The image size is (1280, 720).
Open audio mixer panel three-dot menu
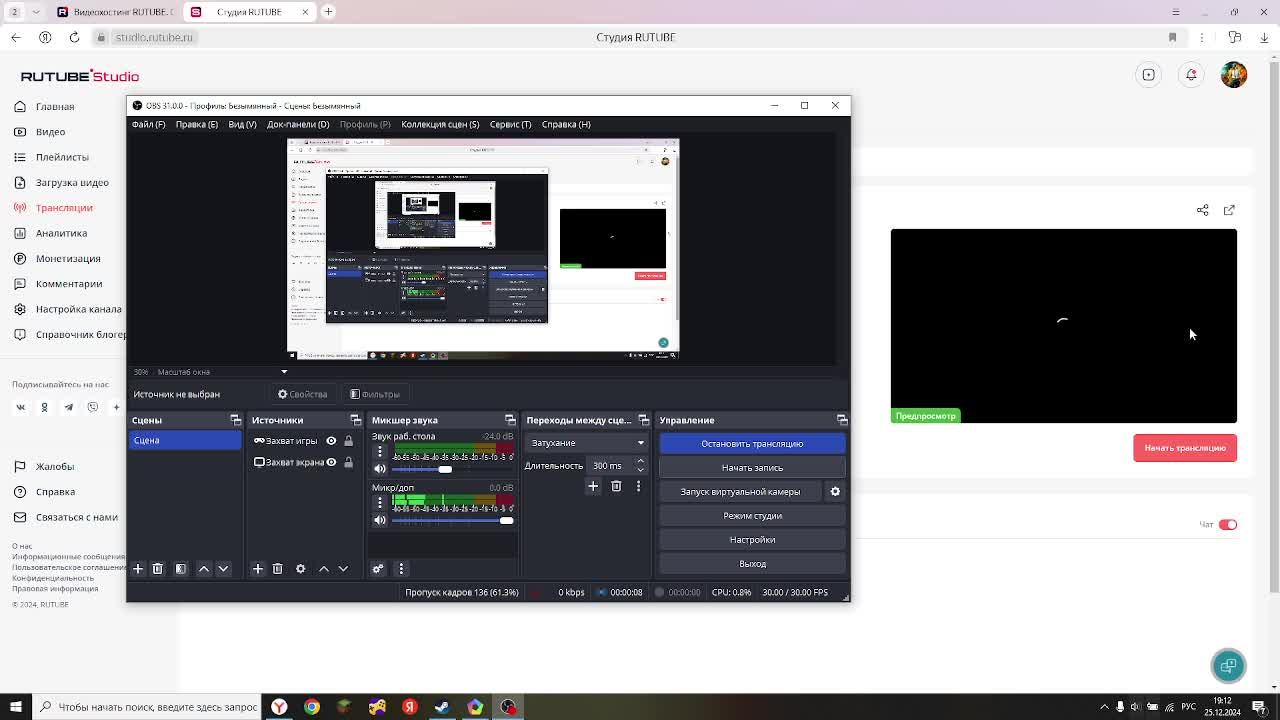pyautogui.click(x=401, y=569)
